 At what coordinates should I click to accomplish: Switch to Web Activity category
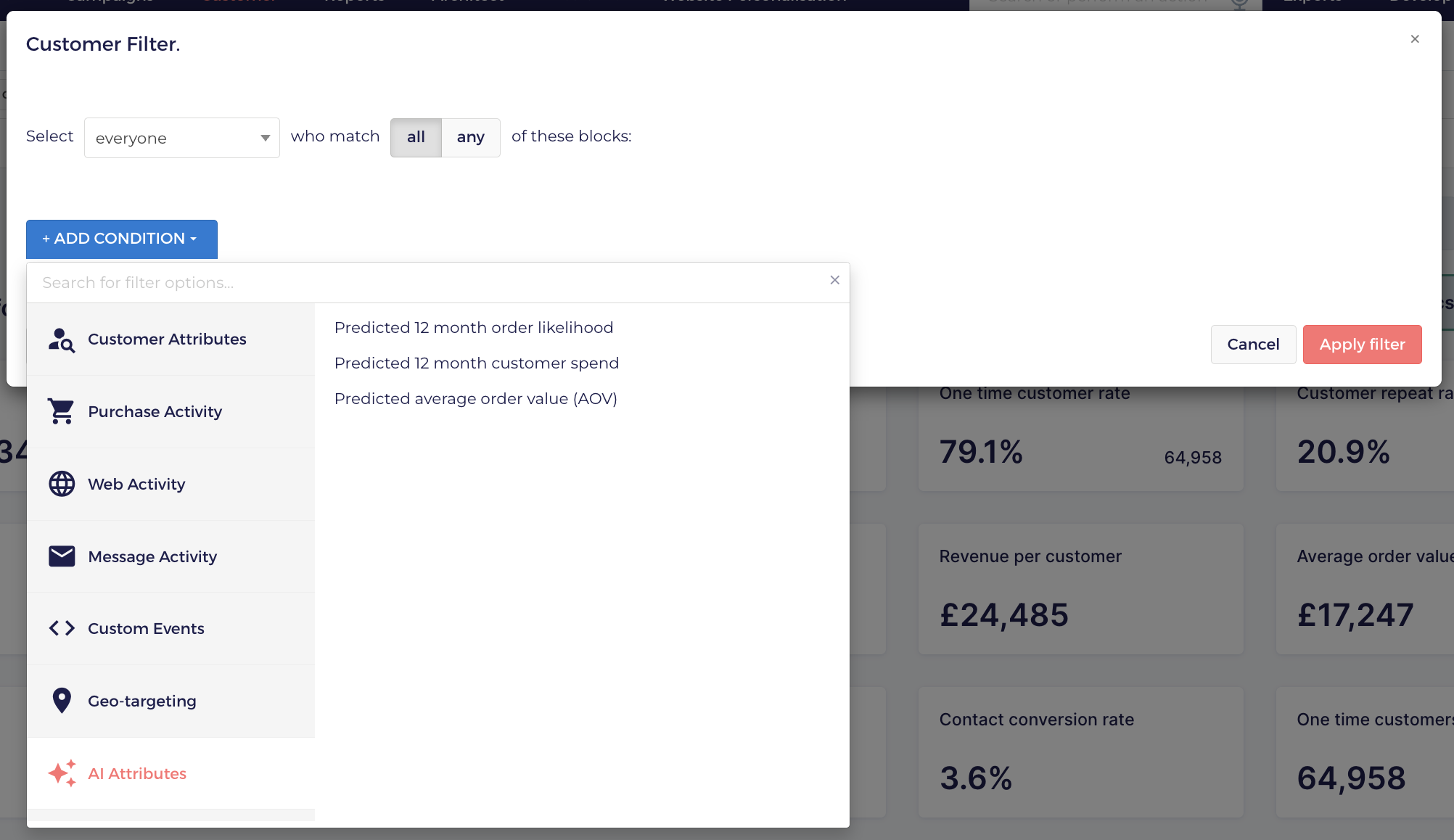[x=171, y=484]
